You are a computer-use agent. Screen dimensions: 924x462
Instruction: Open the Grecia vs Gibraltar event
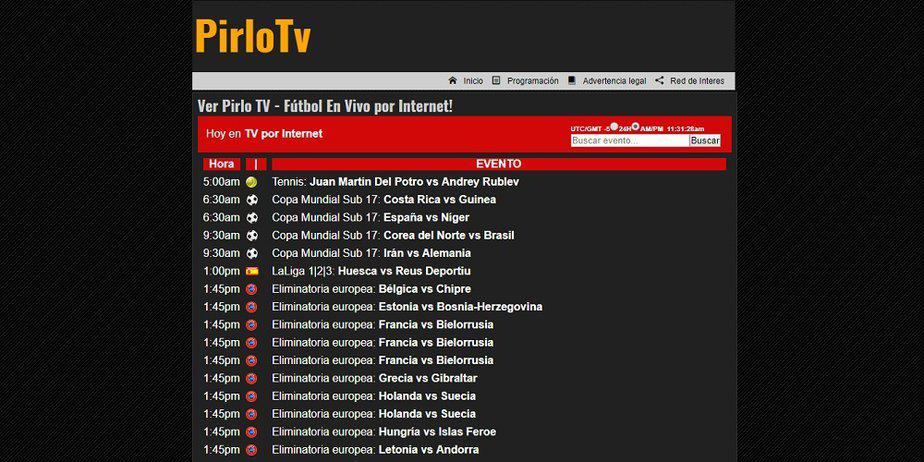coord(374,378)
